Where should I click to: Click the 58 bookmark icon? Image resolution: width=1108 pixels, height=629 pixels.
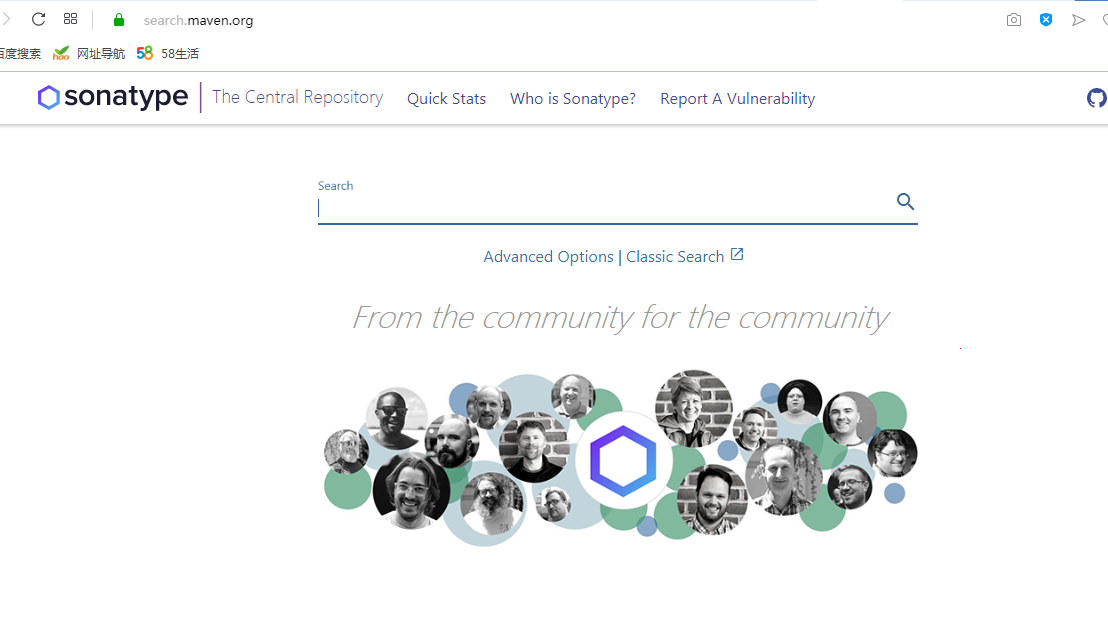click(144, 53)
